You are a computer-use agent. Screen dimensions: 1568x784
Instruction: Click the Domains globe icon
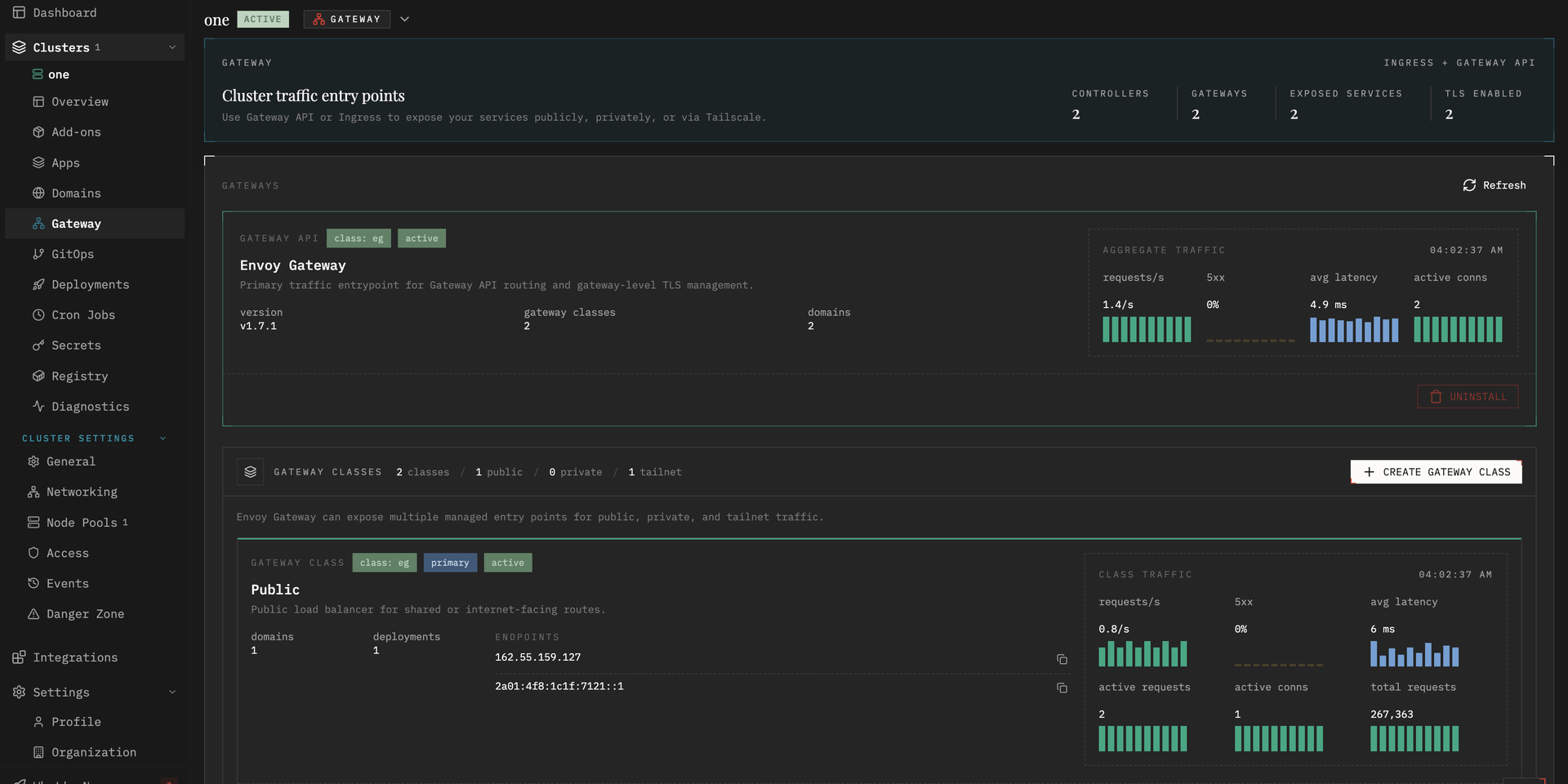(x=38, y=193)
